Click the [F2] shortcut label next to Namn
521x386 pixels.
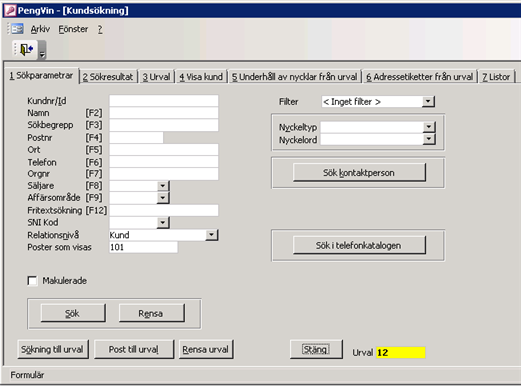(x=94, y=113)
